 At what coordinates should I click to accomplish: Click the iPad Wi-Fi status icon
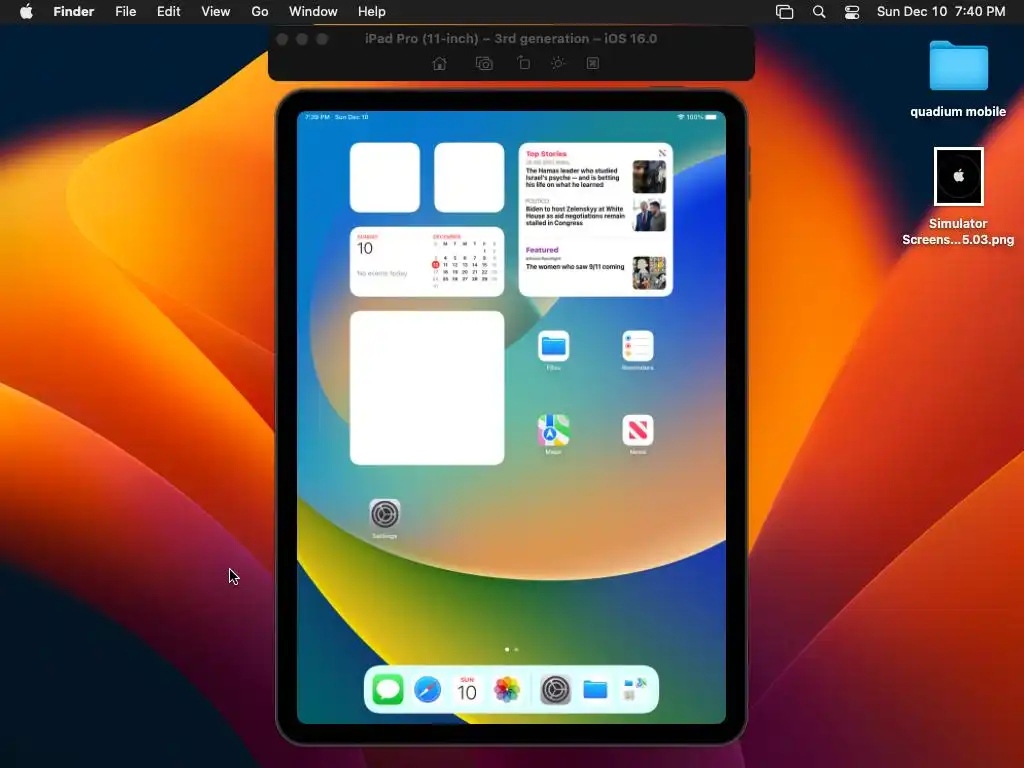tap(680, 117)
